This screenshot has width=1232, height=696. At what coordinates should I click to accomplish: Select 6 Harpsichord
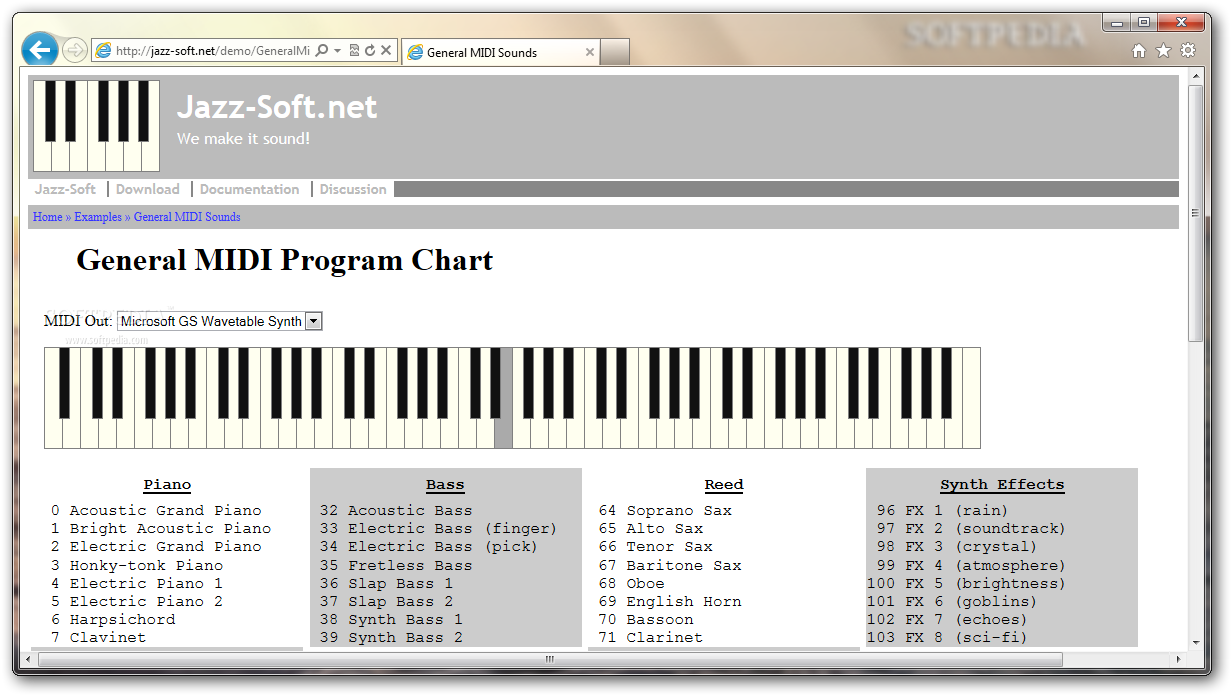coord(113,620)
